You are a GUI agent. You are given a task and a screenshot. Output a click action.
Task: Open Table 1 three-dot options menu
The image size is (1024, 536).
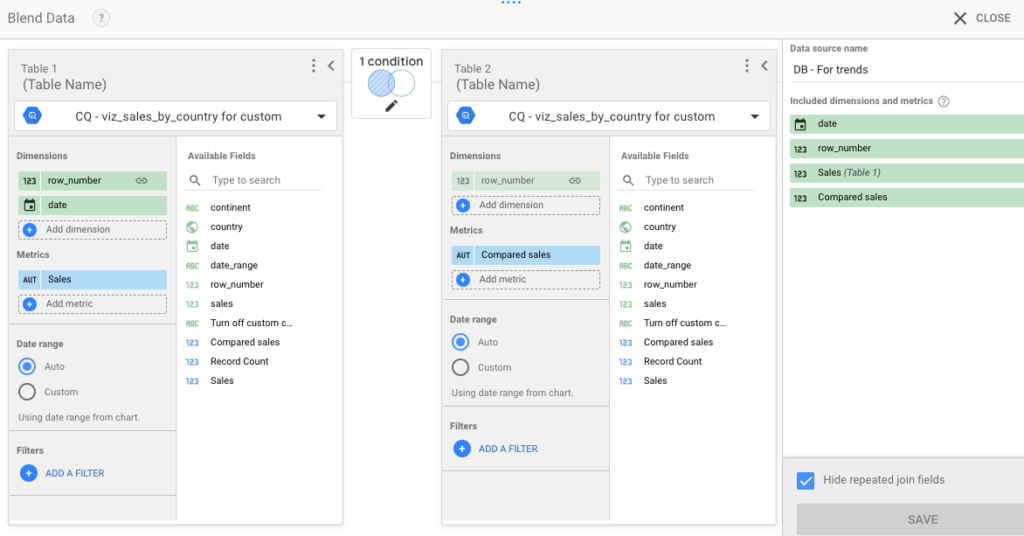coord(313,65)
